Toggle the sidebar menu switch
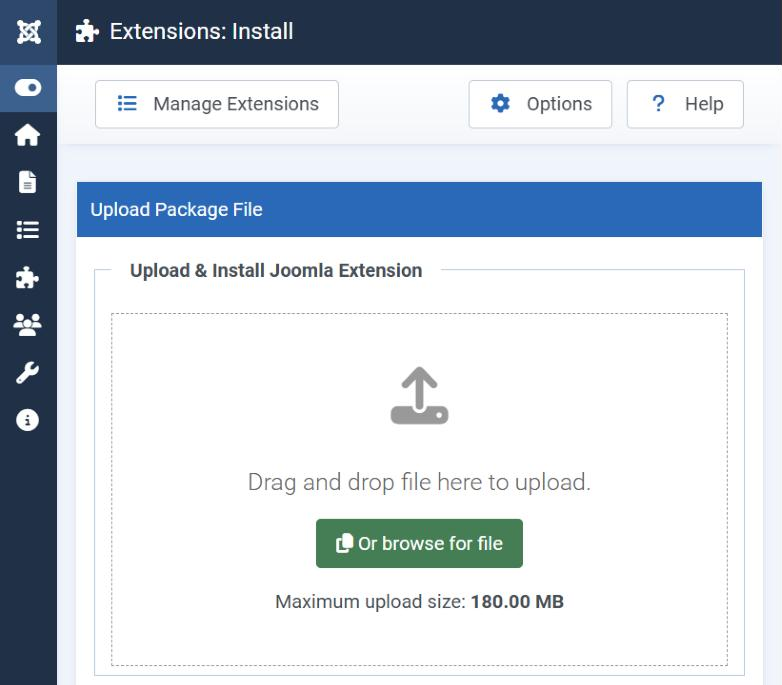782x685 pixels. (28, 88)
